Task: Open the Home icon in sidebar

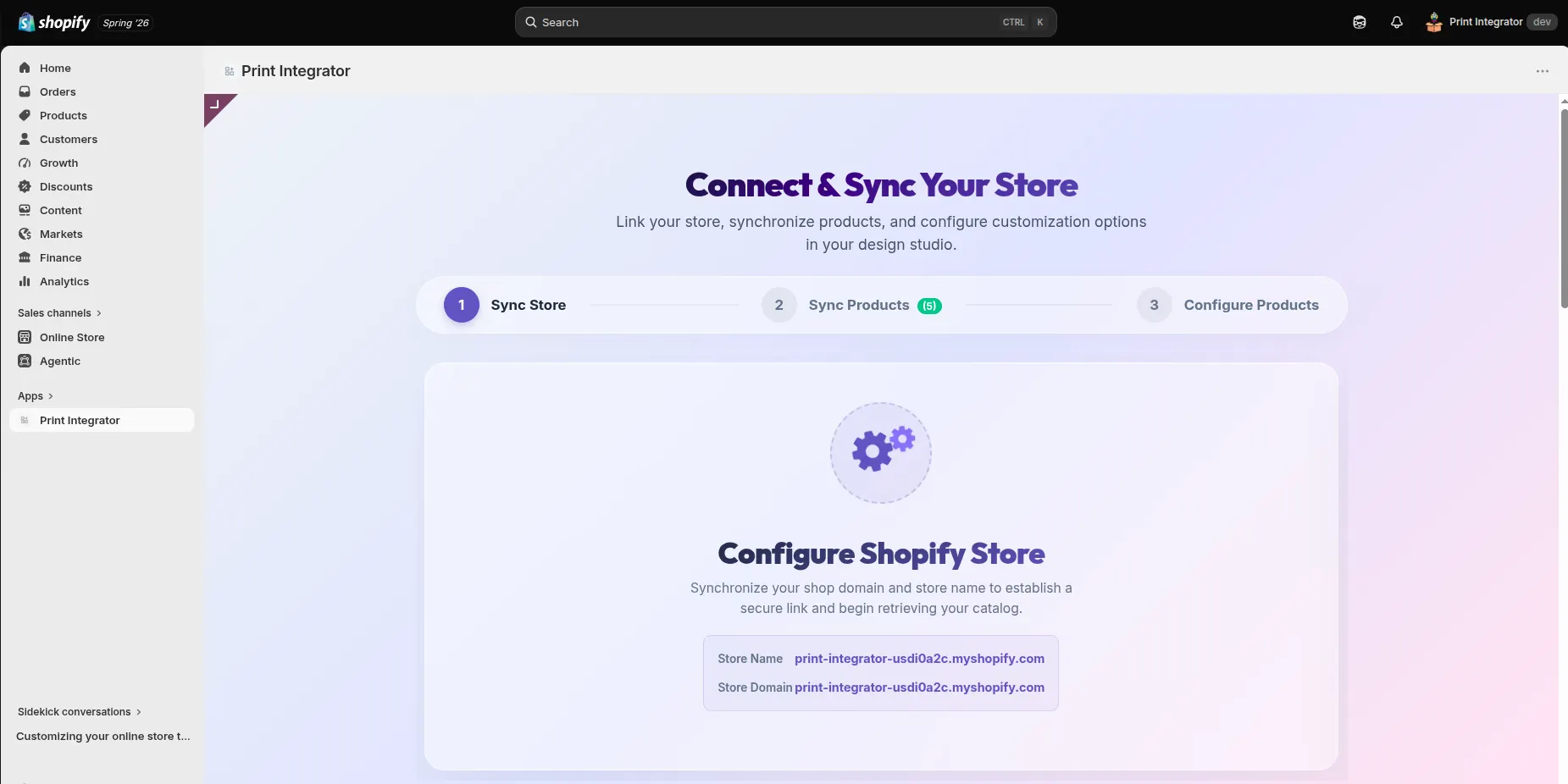Action: [25, 68]
